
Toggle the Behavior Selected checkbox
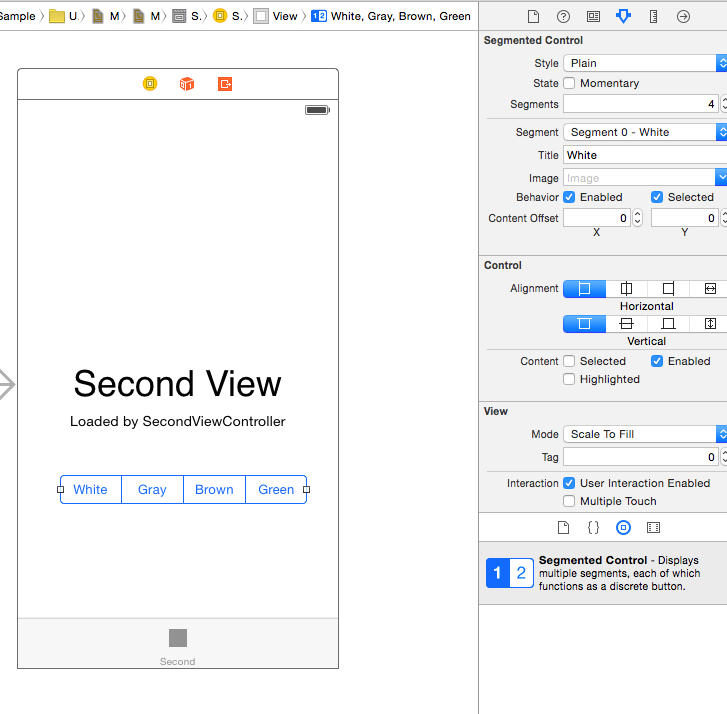(x=657, y=197)
